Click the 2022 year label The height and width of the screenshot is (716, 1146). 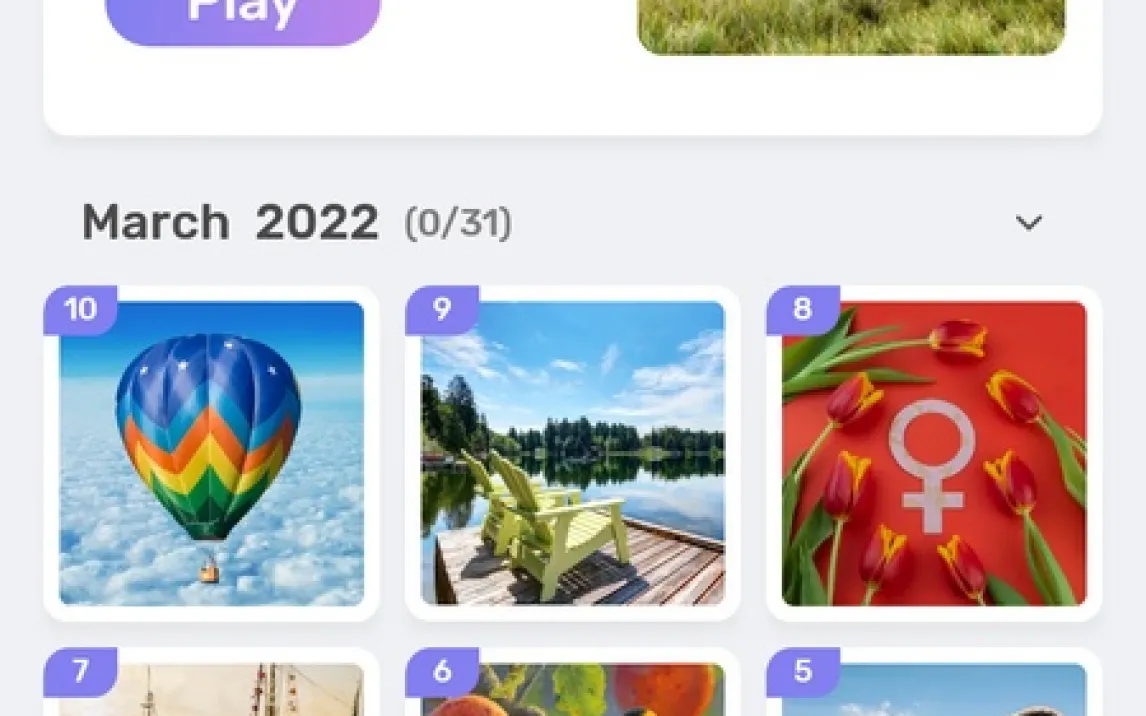point(316,222)
